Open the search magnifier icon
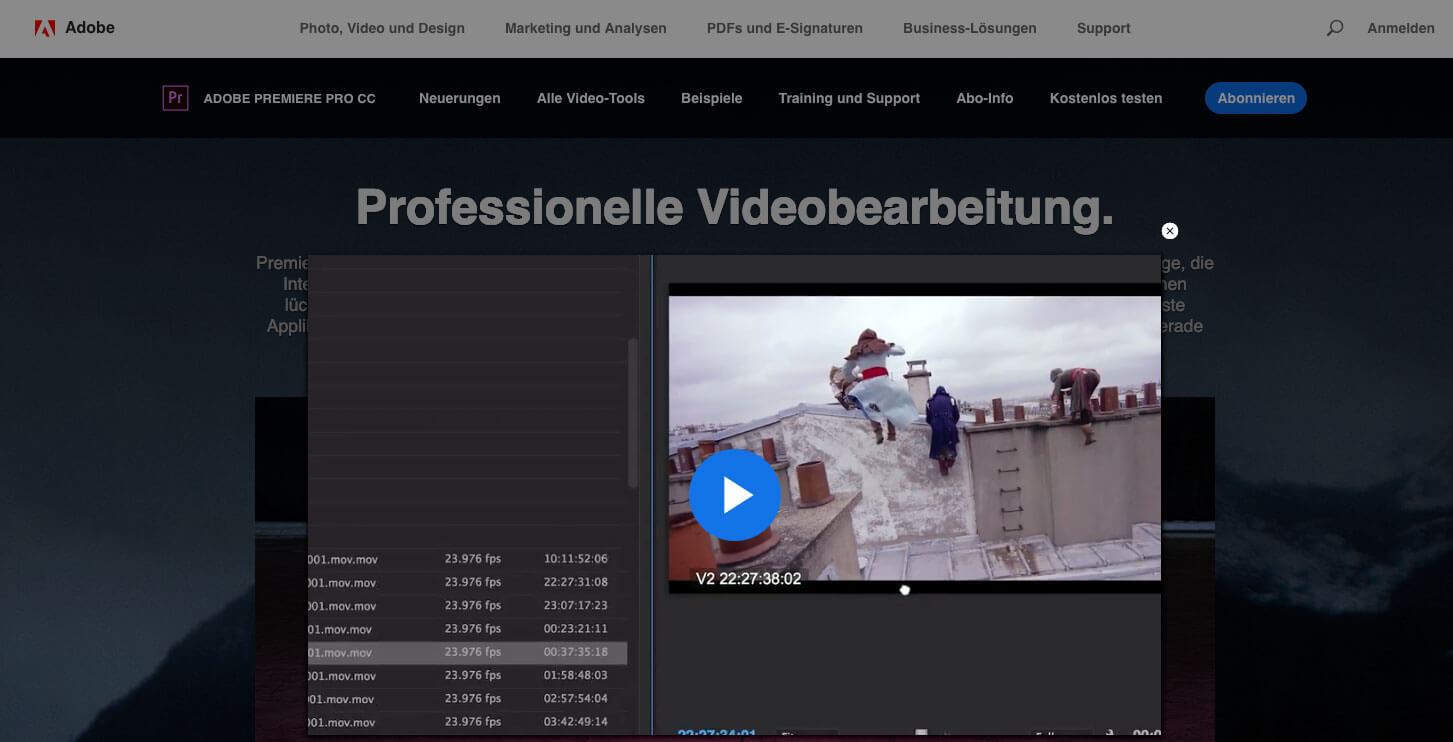 click(1334, 28)
